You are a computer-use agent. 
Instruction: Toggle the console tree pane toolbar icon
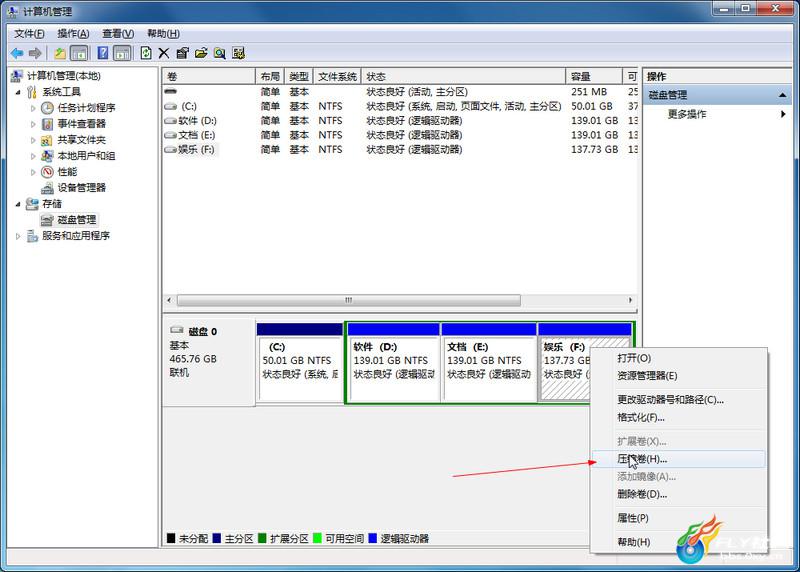[x=79, y=53]
